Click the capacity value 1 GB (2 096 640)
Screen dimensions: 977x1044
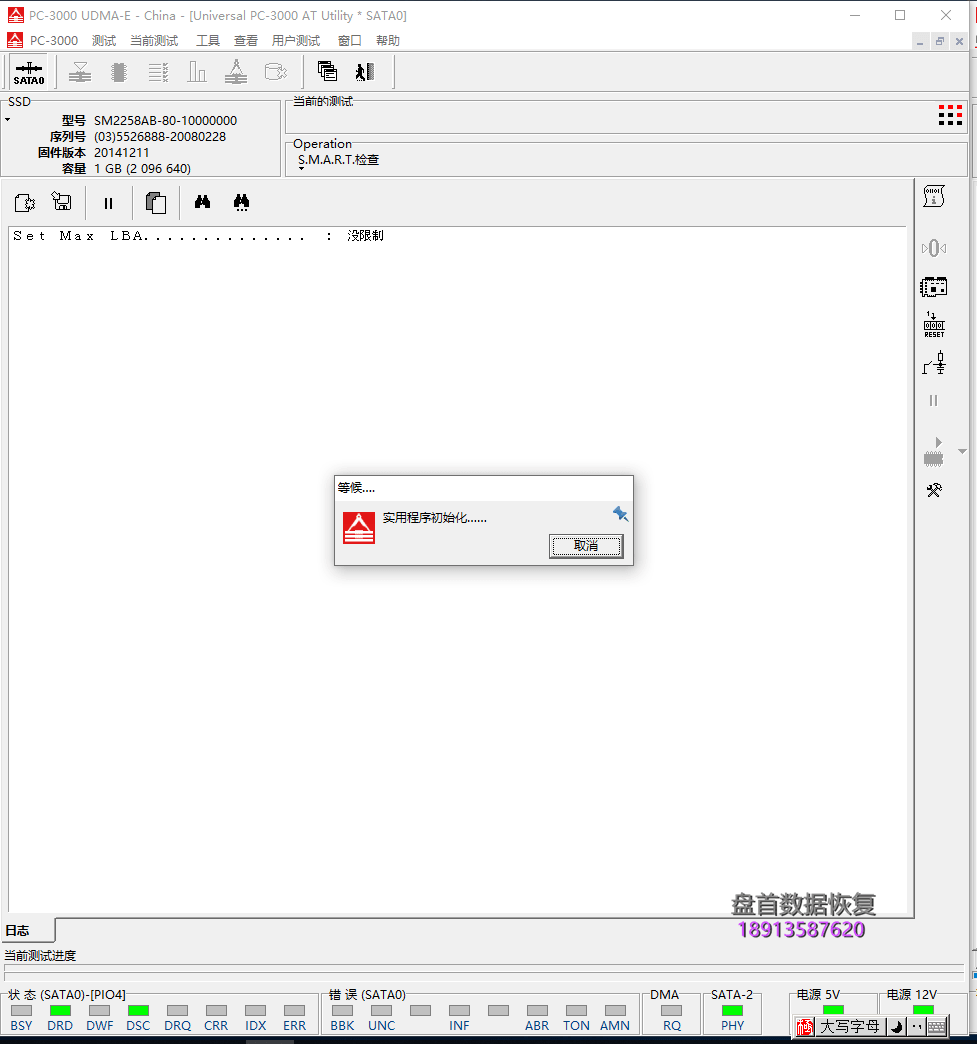pos(142,168)
